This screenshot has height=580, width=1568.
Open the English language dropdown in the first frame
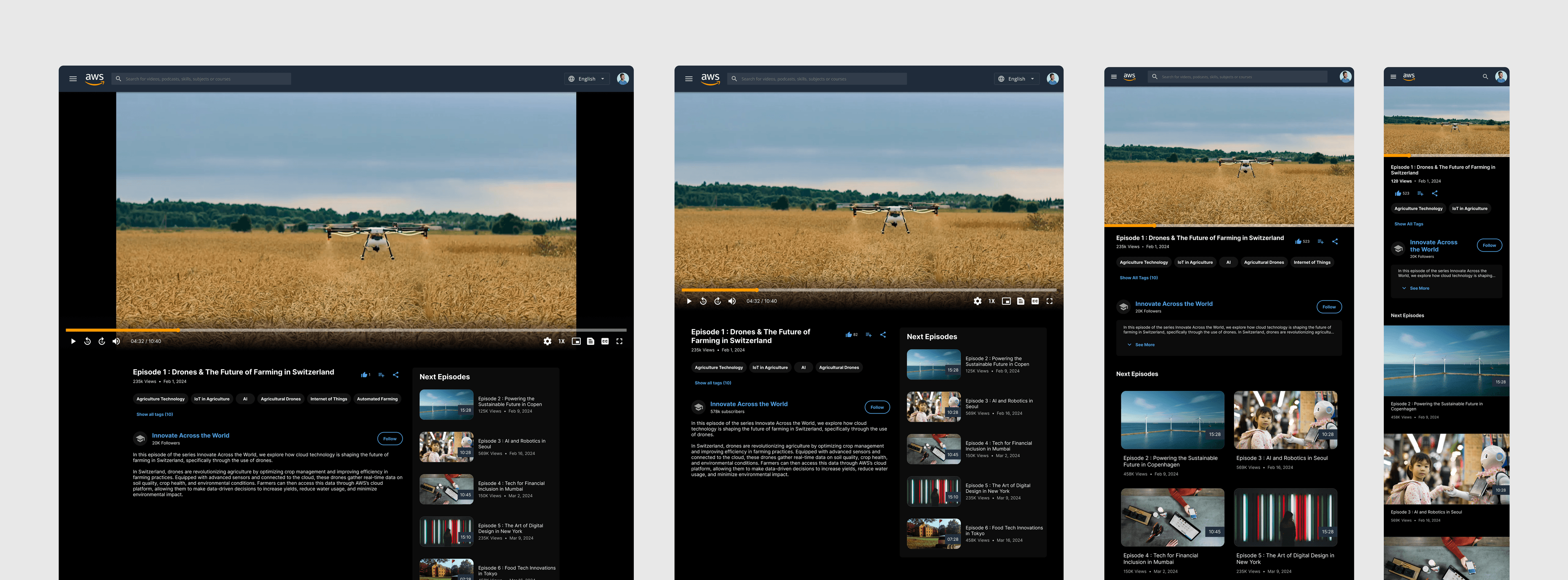tap(587, 79)
